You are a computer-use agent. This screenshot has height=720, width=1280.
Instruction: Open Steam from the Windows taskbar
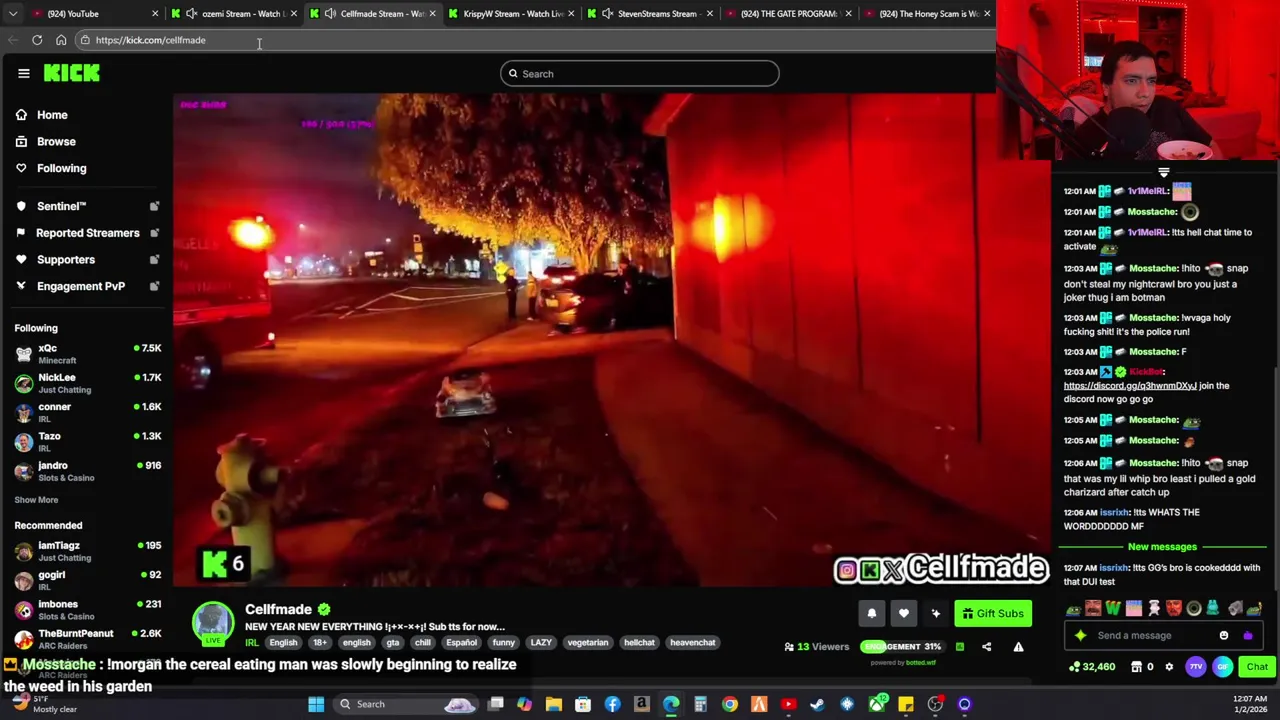(817, 704)
